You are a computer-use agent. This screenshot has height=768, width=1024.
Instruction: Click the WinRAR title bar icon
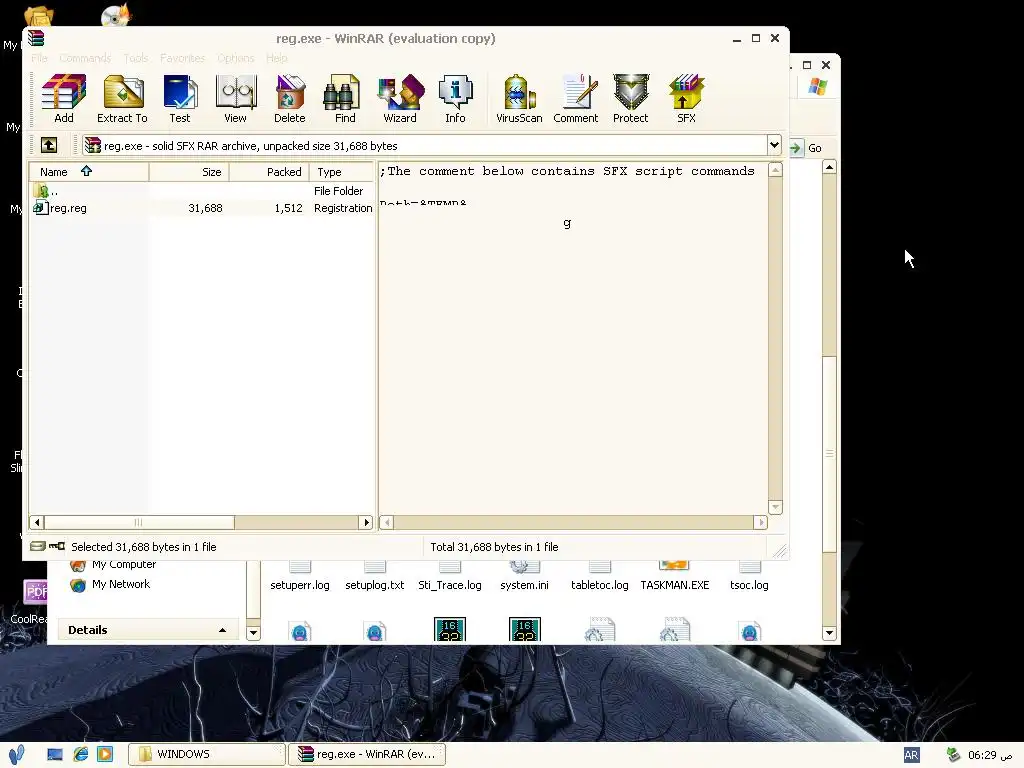36,38
